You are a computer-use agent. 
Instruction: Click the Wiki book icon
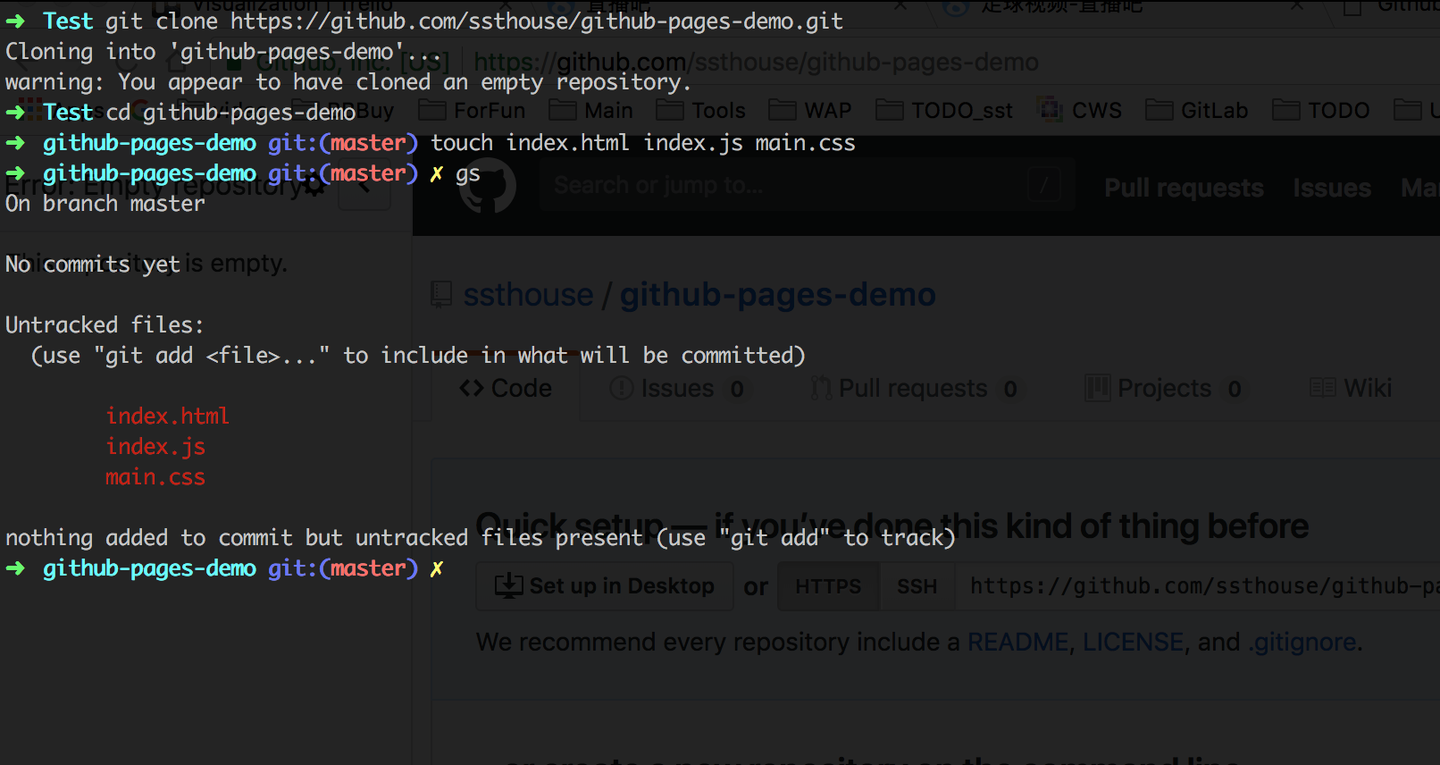pos(1322,388)
